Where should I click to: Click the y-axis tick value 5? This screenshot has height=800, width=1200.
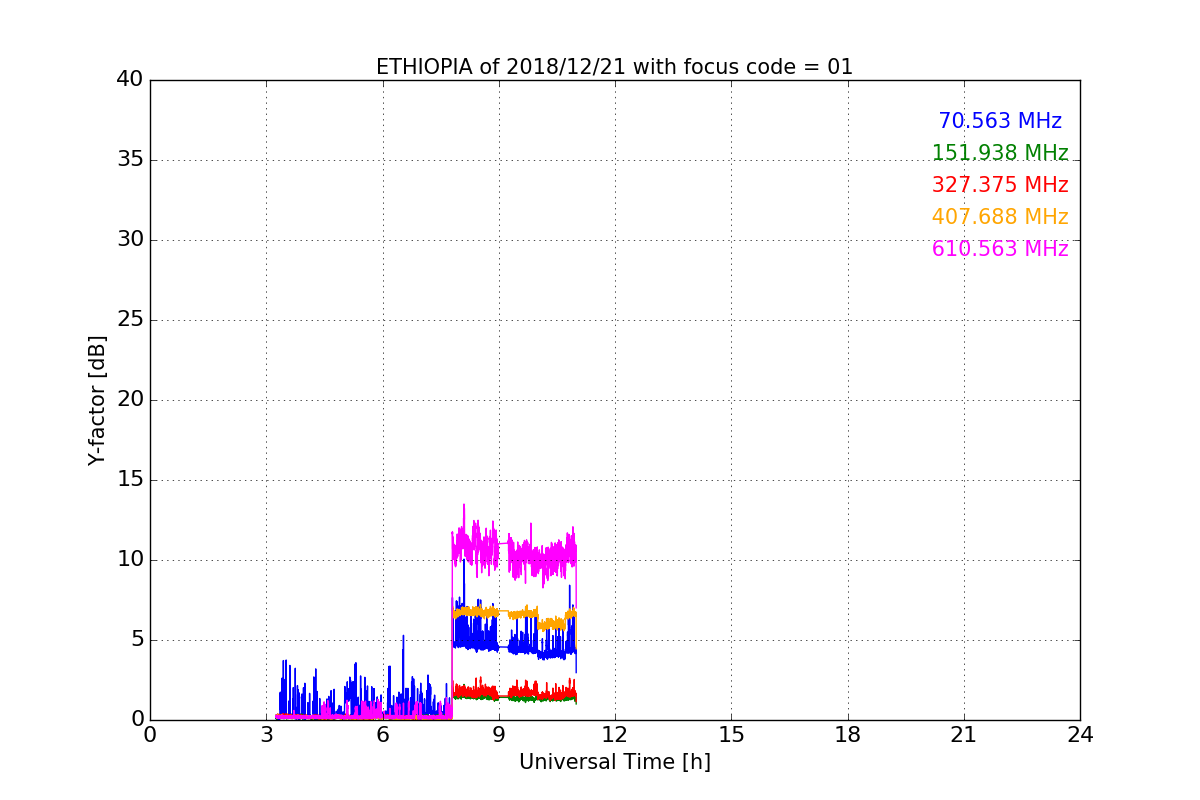pyautogui.click(x=137, y=640)
